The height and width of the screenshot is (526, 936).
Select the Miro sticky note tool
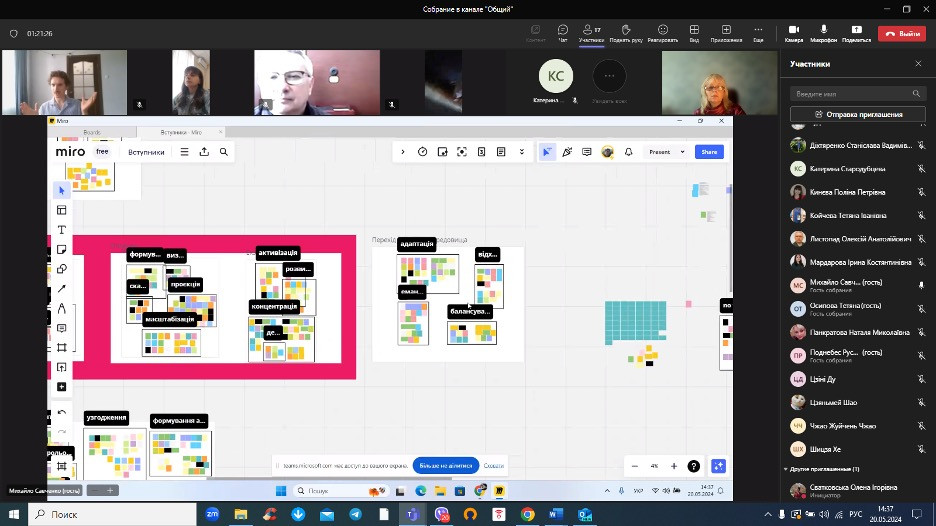point(61,249)
